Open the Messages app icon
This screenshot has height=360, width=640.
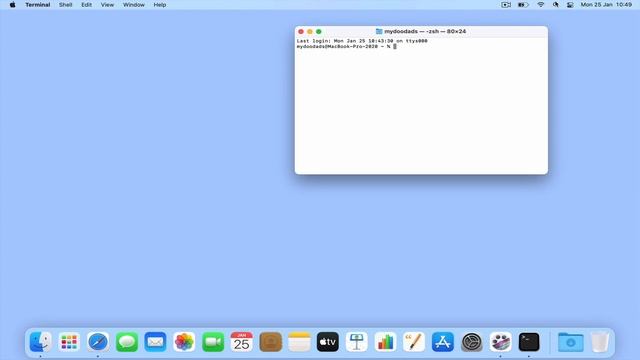tap(127, 342)
